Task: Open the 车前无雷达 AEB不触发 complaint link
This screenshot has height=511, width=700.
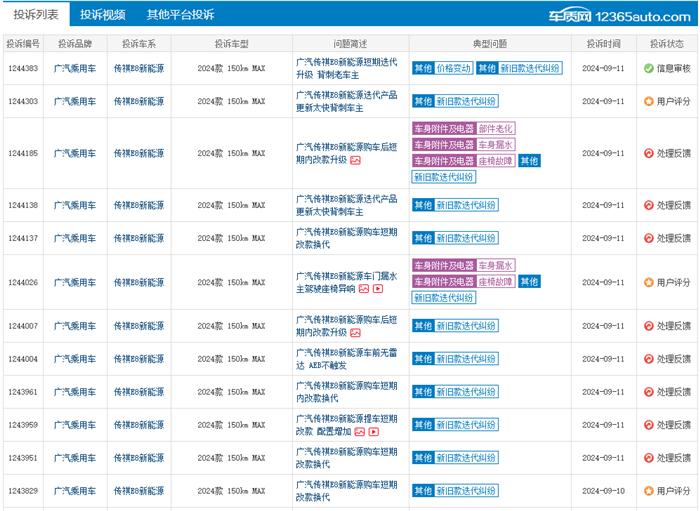Action: click(346, 359)
